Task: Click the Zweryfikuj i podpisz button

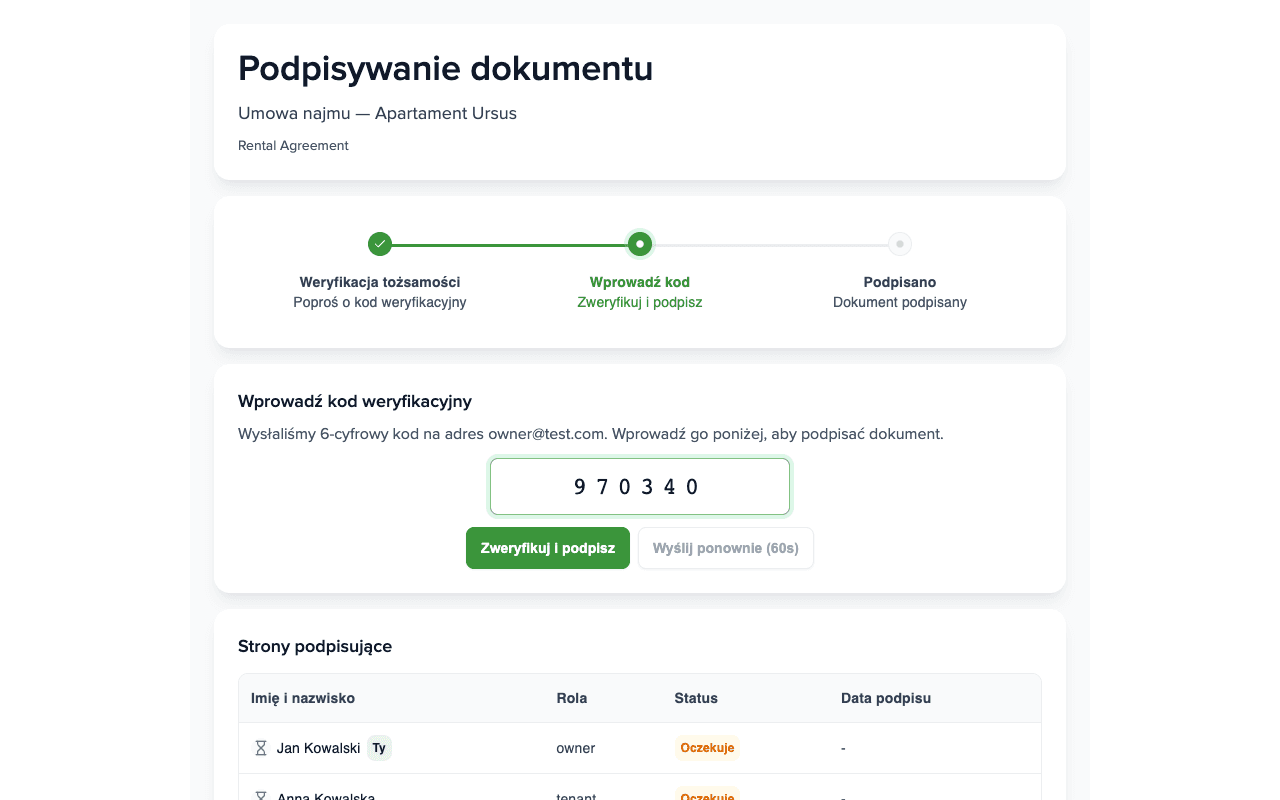Action: click(548, 548)
